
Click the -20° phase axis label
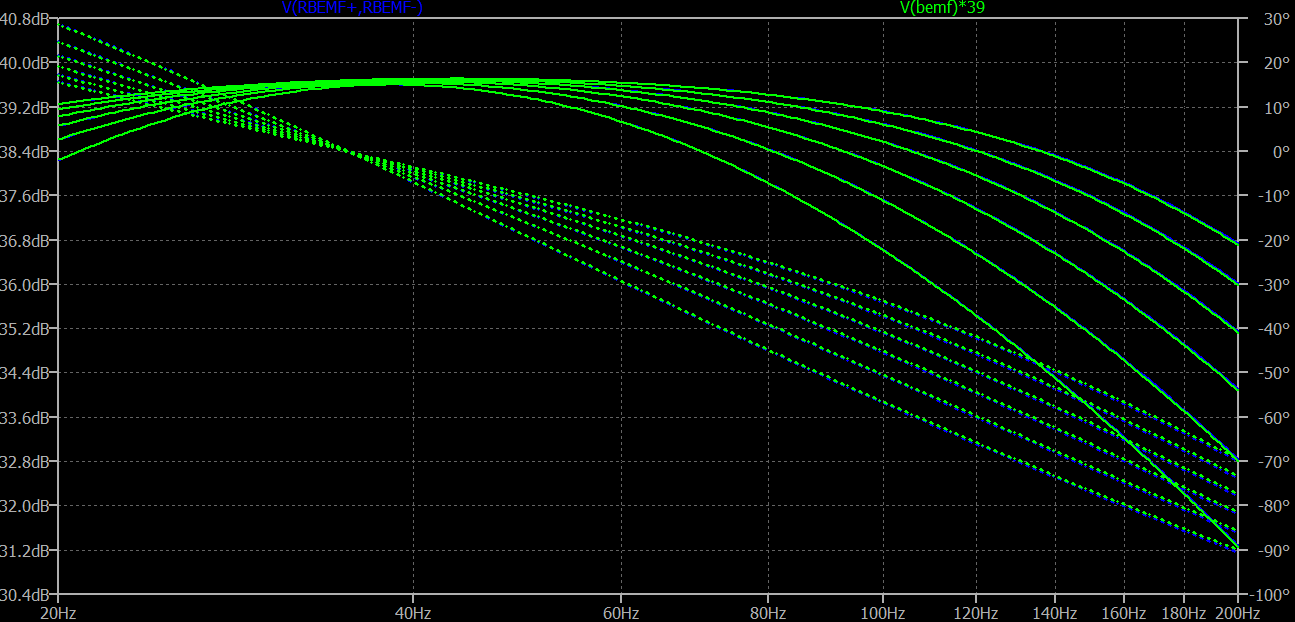(1273, 241)
